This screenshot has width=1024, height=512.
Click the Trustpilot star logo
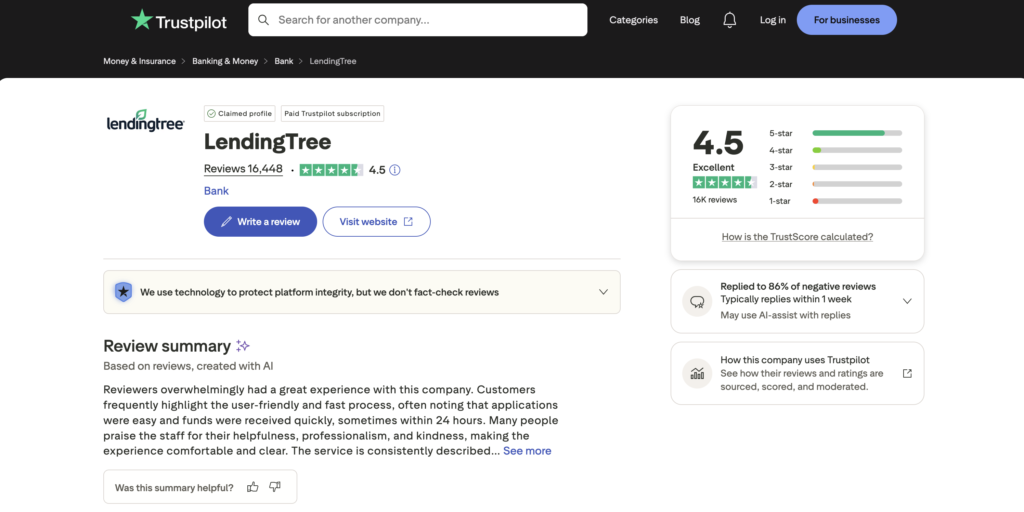tap(142, 20)
